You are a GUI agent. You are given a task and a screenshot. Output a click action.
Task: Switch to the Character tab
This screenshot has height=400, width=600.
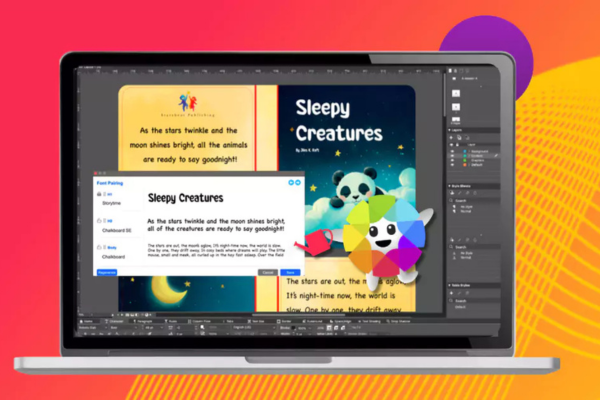coord(114,321)
